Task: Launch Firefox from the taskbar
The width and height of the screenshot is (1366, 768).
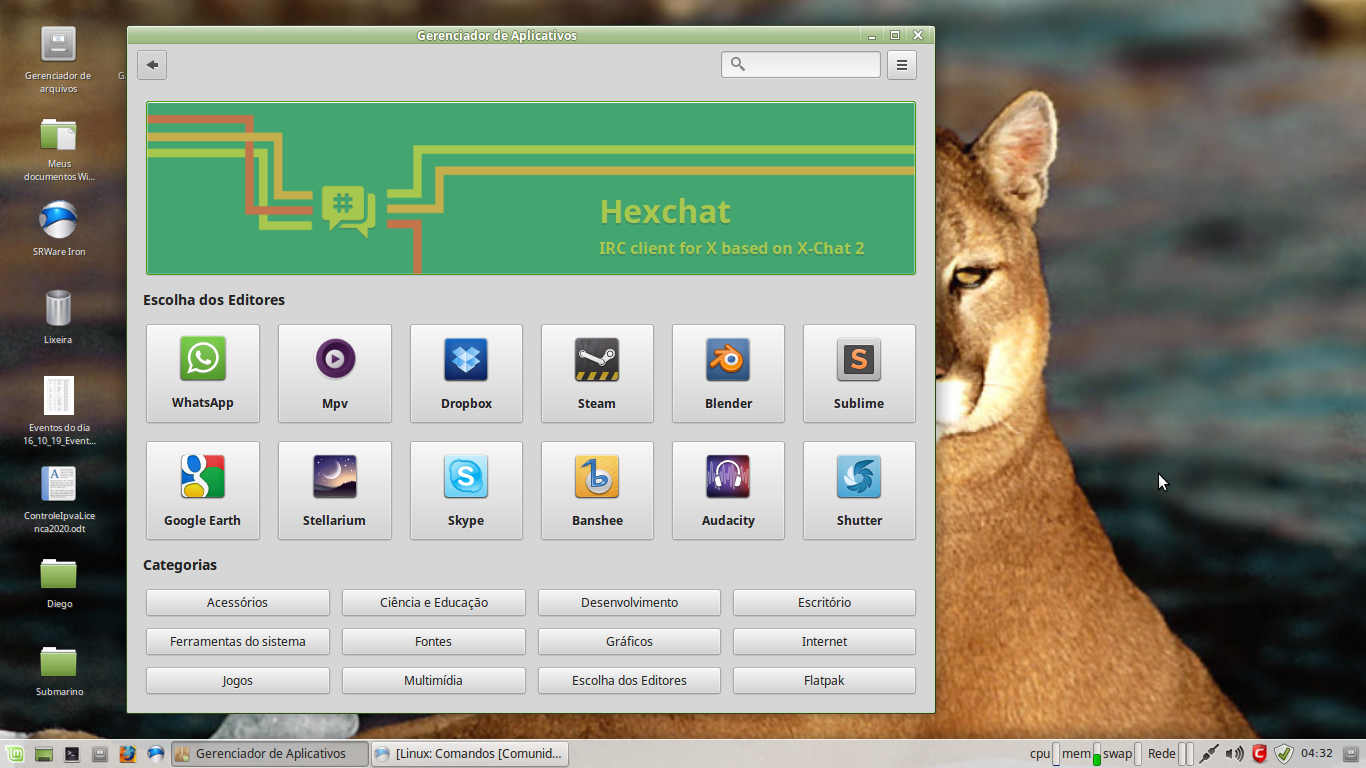Action: 127,754
